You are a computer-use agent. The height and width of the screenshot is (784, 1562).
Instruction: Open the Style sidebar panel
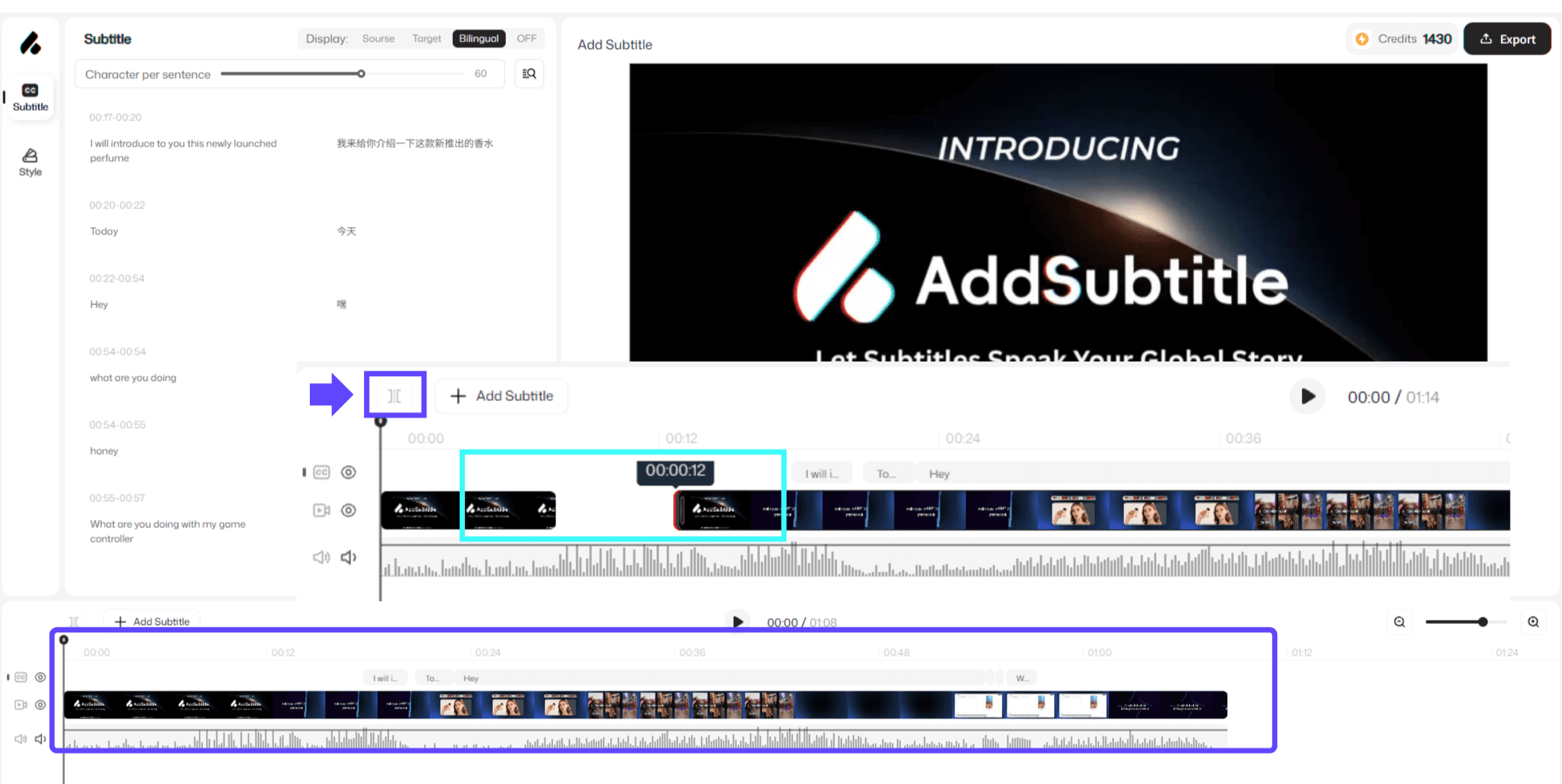[30, 163]
